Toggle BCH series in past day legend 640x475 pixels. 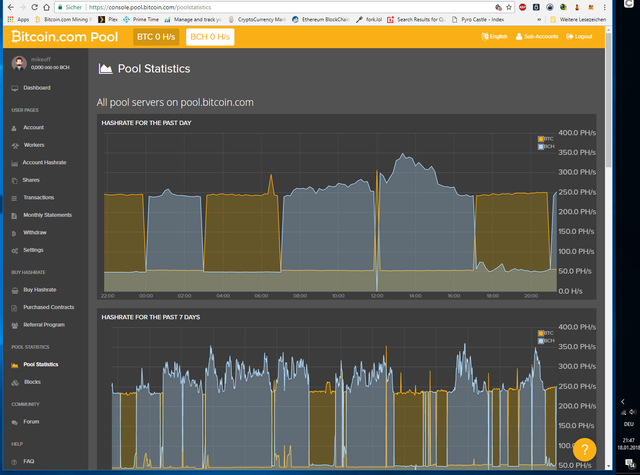click(546, 146)
